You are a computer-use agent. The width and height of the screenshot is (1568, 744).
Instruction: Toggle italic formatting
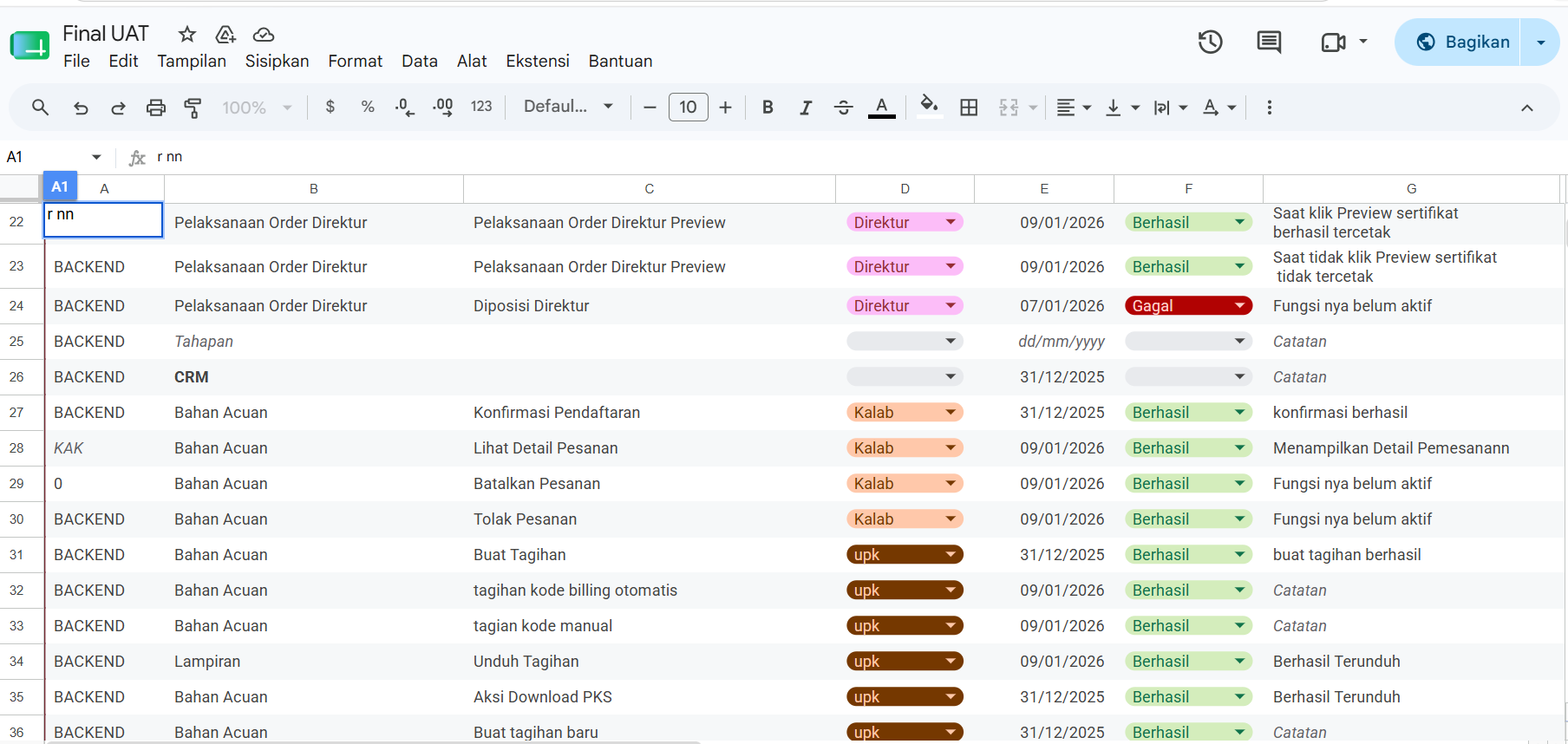click(806, 108)
